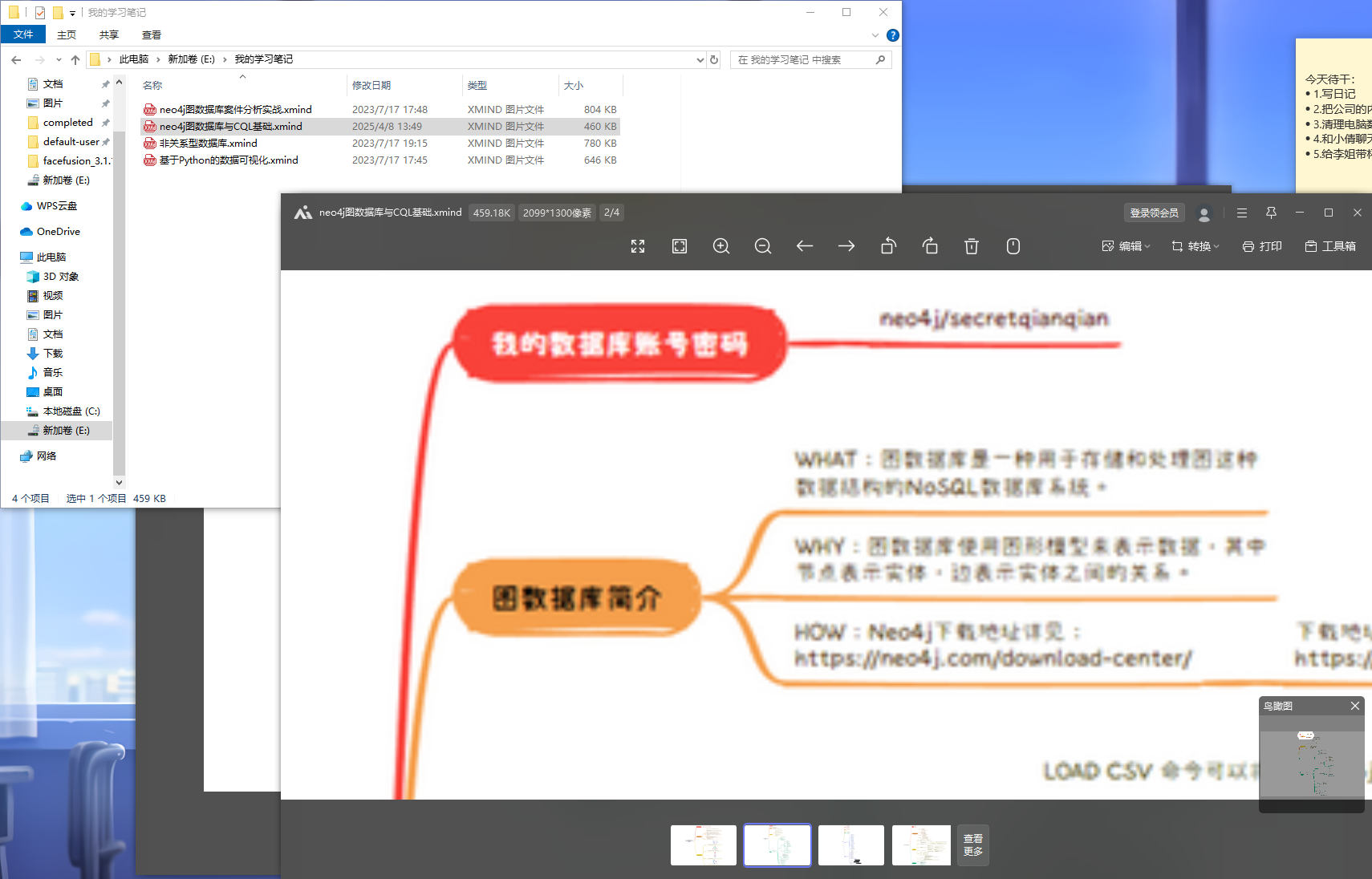Screen dimensions: 1372x879
Task: Open completed folder in sidebar
Action: tap(67, 122)
